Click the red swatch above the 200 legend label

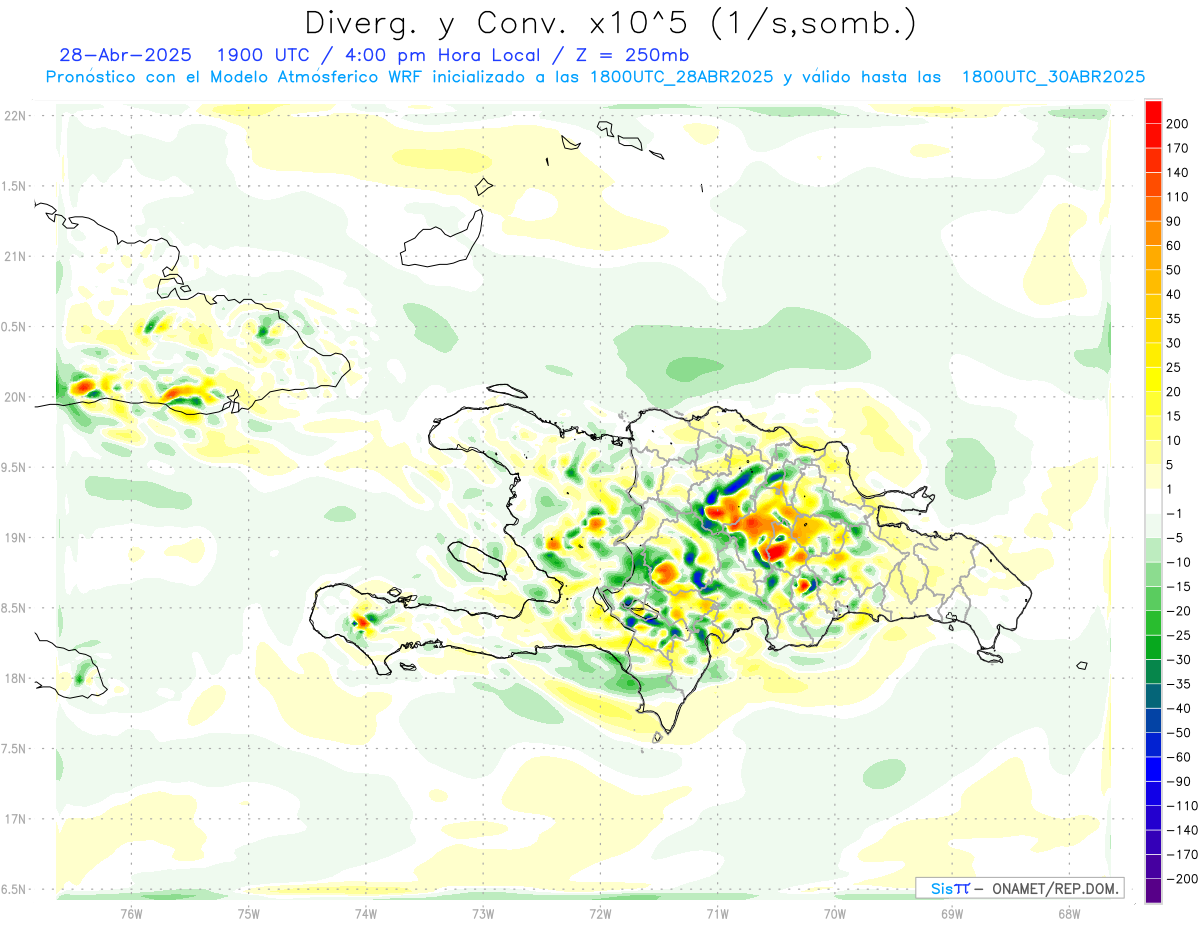[1153, 112]
